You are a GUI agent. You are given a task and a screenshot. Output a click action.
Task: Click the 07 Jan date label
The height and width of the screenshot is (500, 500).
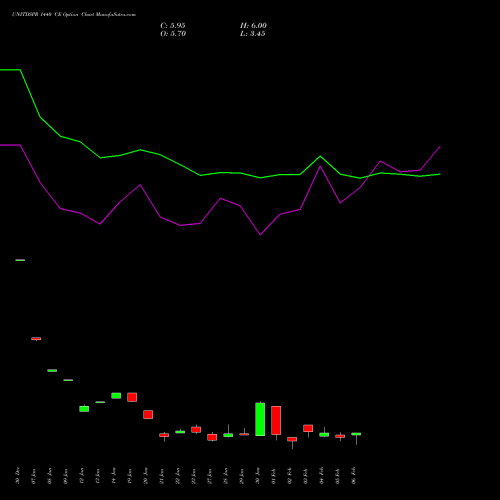click(34, 476)
